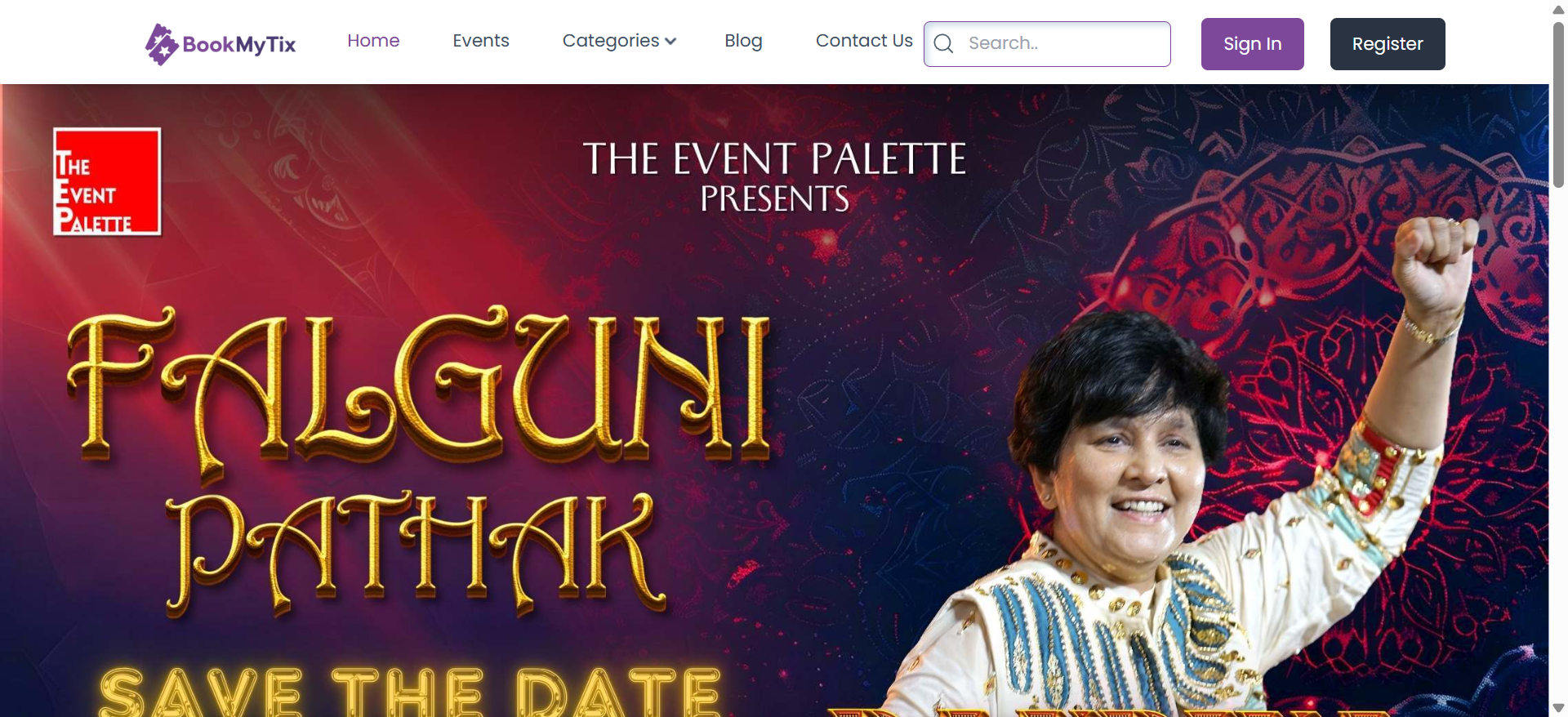Click the scrollbar up arrow

(x=1558, y=9)
